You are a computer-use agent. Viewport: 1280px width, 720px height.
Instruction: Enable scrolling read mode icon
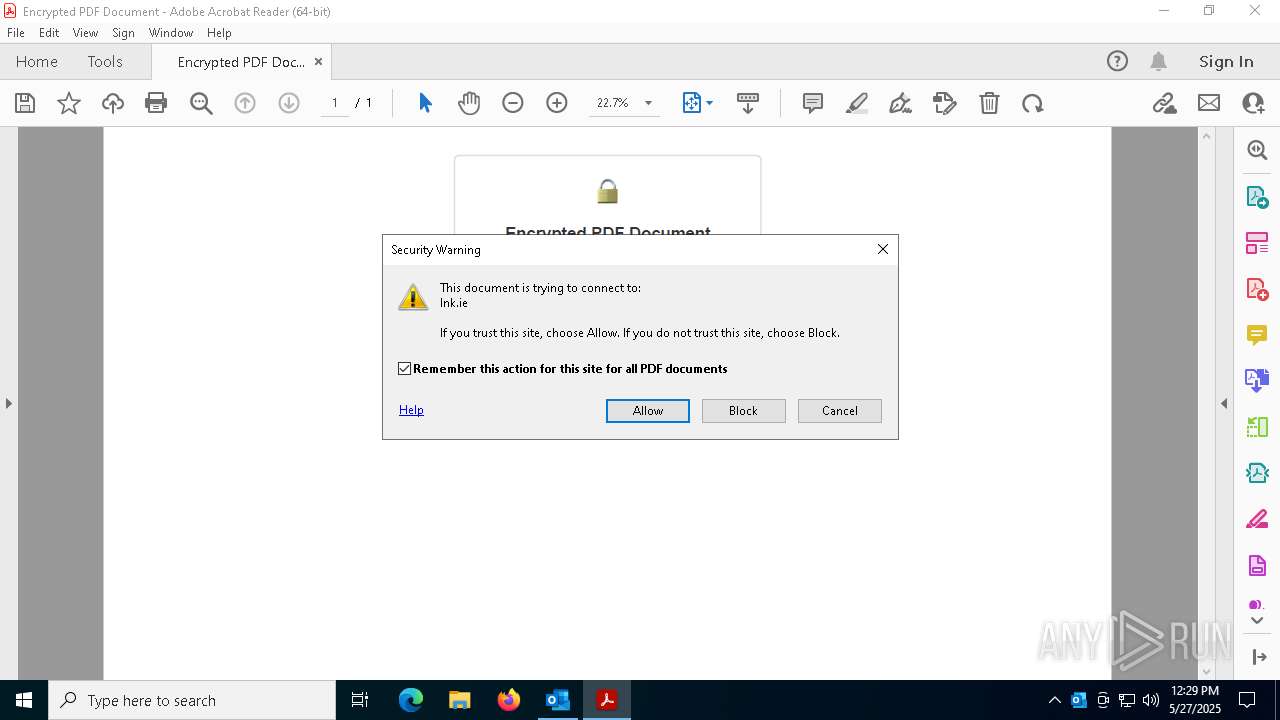pyautogui.click(x=748, y=103)
